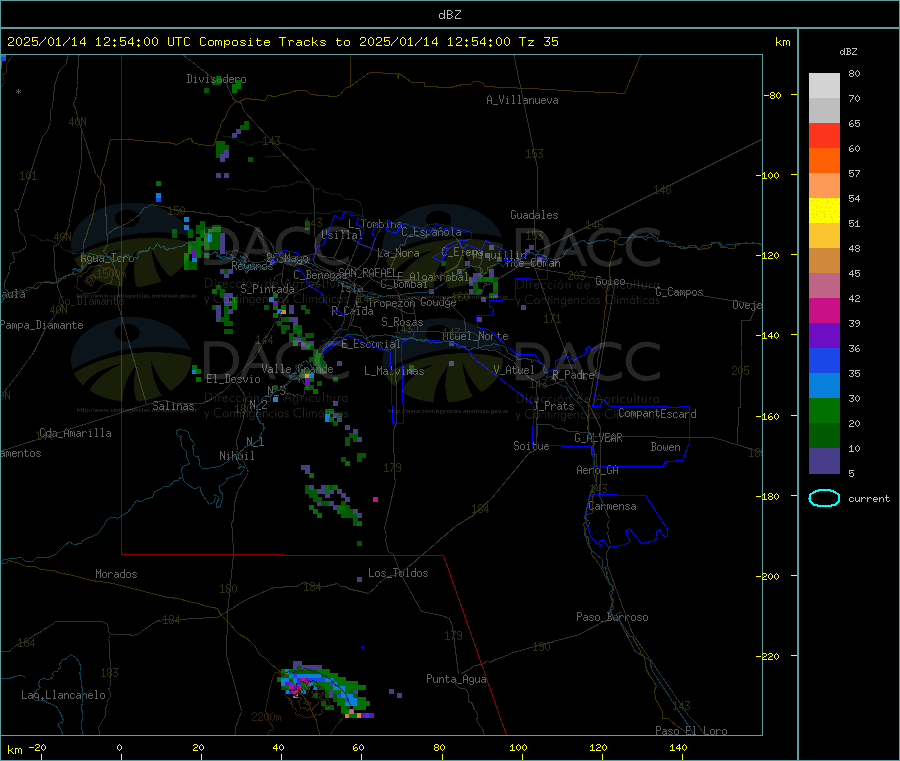Screen dimensions: 900x761
Task: Click the 'Guadales' place label
Action: click(x=534, y=215)
